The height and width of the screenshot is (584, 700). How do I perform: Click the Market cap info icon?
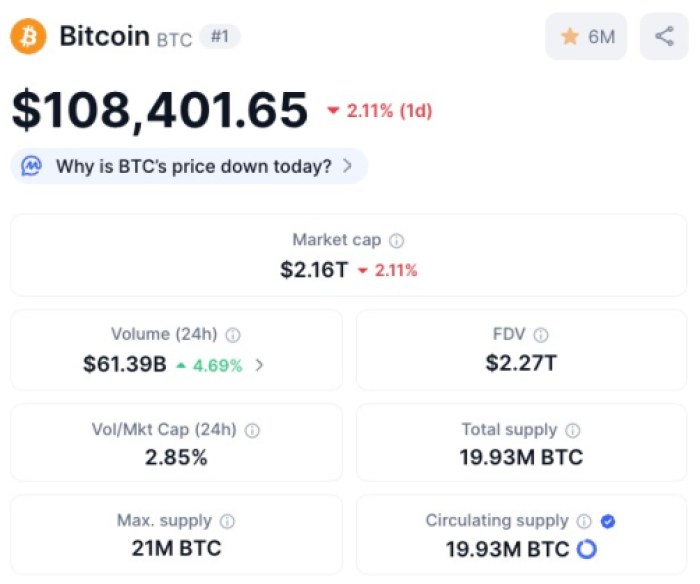[397, 241]
